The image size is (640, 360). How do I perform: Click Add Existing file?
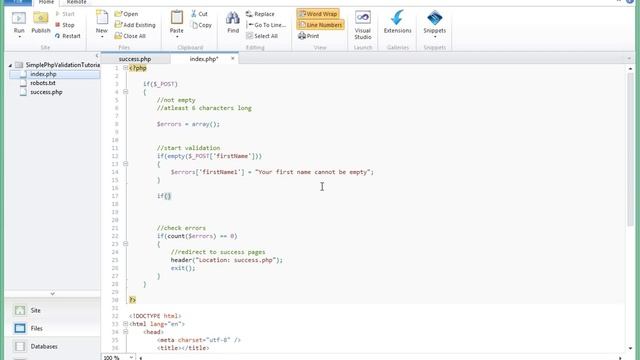[135, 25]
